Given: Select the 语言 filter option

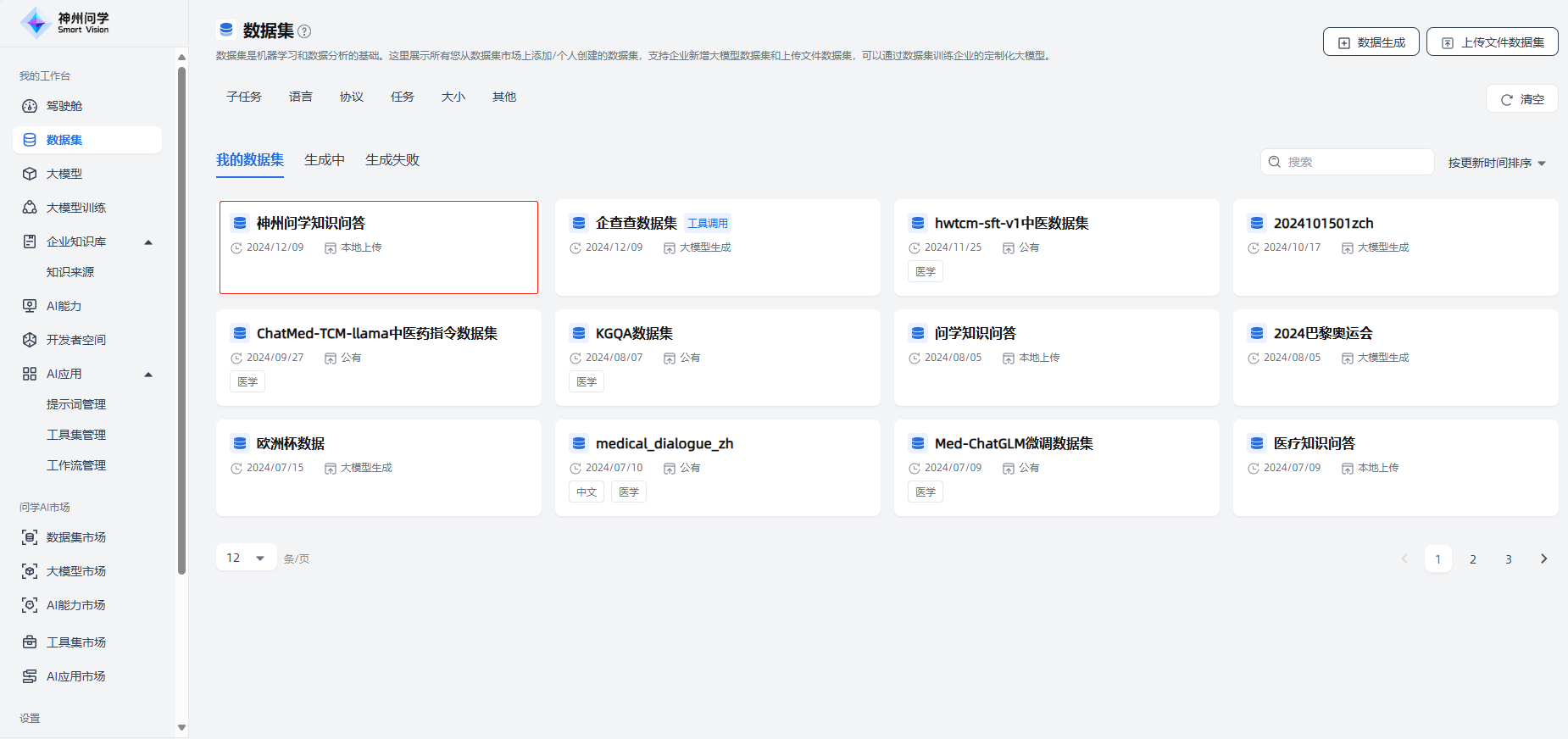Looking at the screenshot, I should (x=300, y=97).
